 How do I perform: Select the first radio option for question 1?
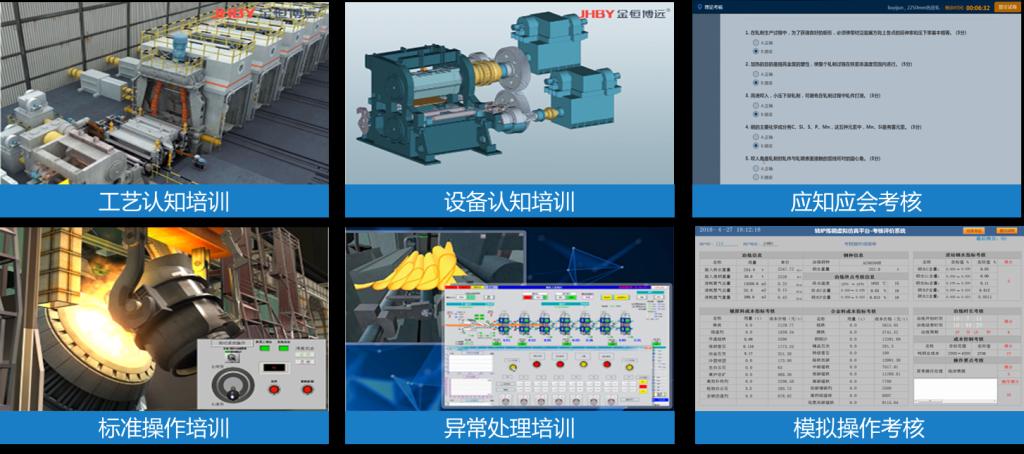click(x=754, y=44)
